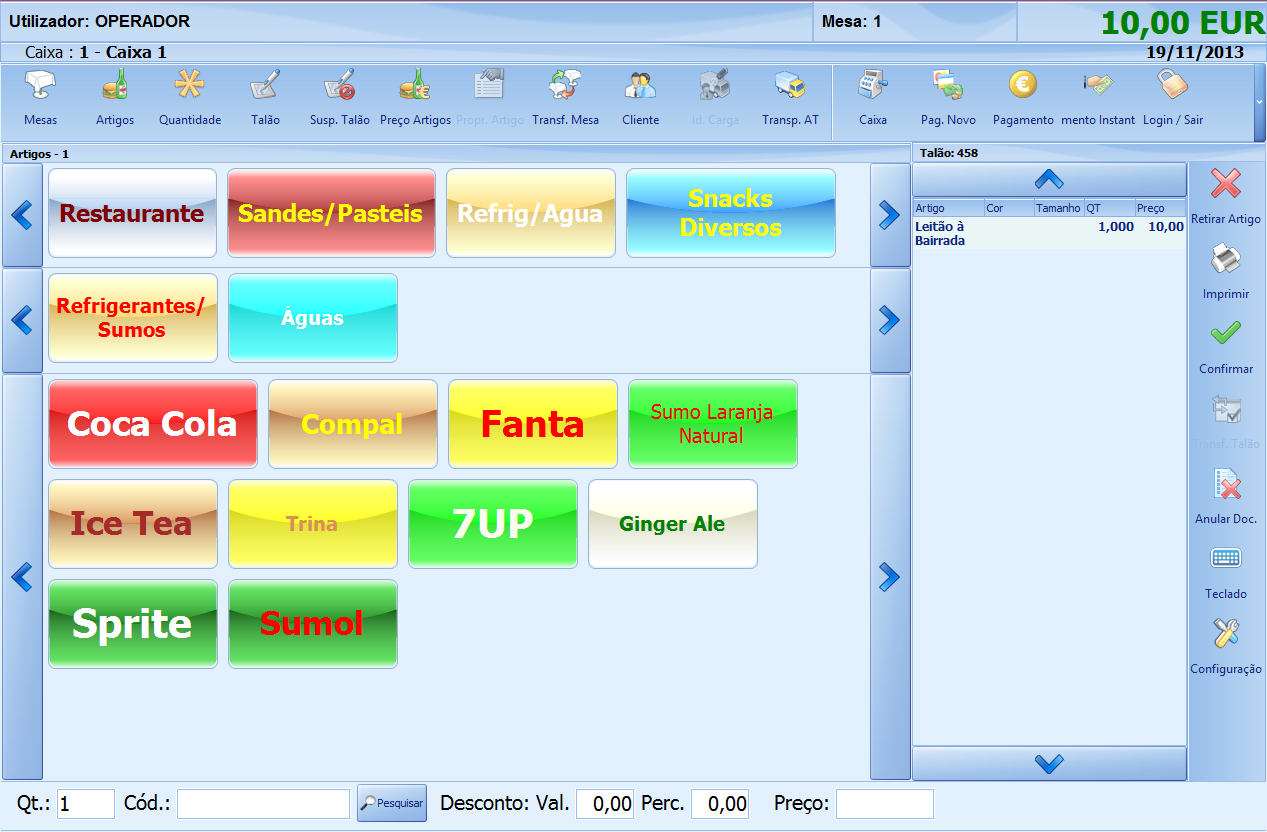This screenshot has width=1267, height=832.
Task: Click the 10,00 EUR total display
Action: (x=1183, y=23)
